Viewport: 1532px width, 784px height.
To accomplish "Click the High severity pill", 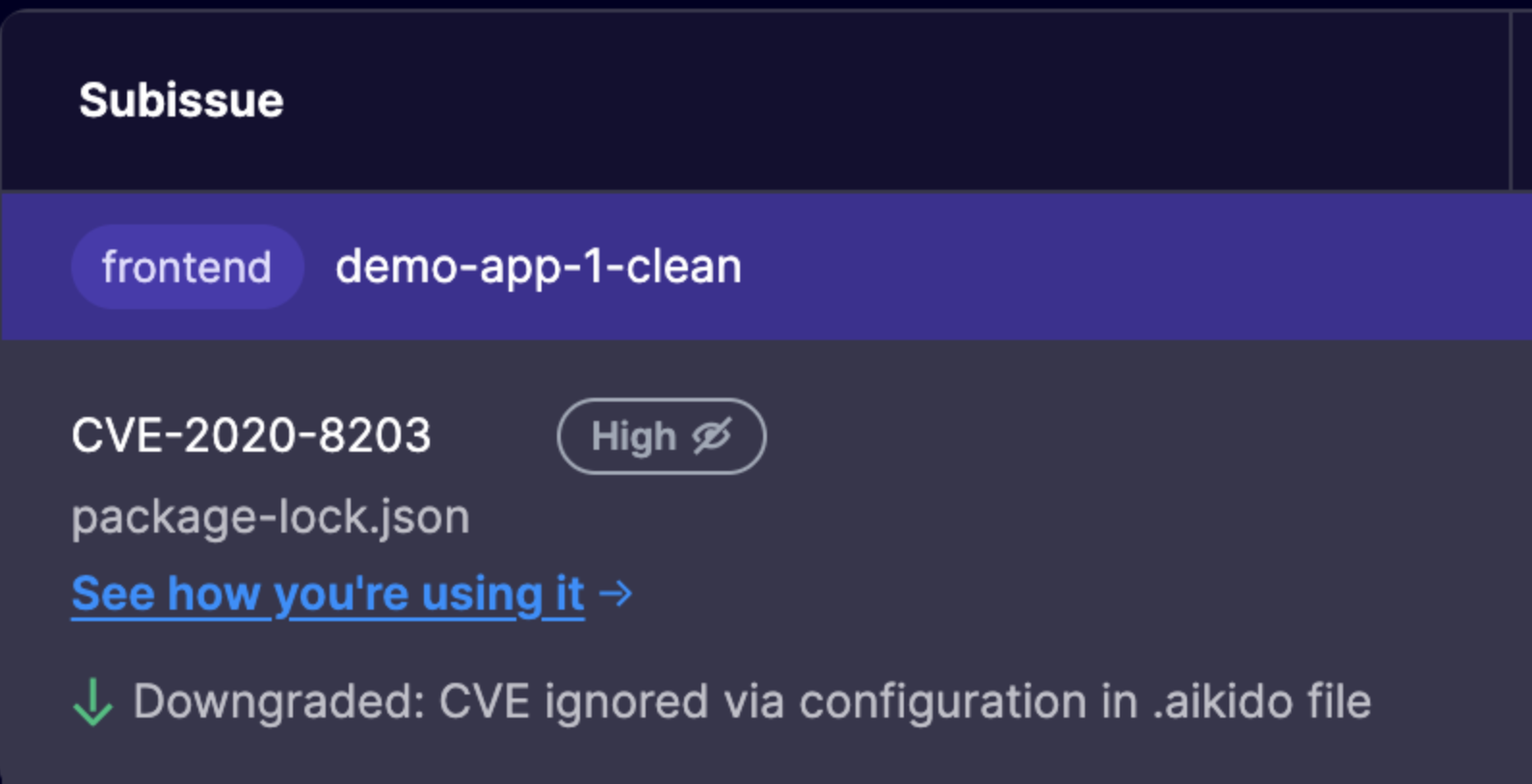I will click(x=662, y=435).
